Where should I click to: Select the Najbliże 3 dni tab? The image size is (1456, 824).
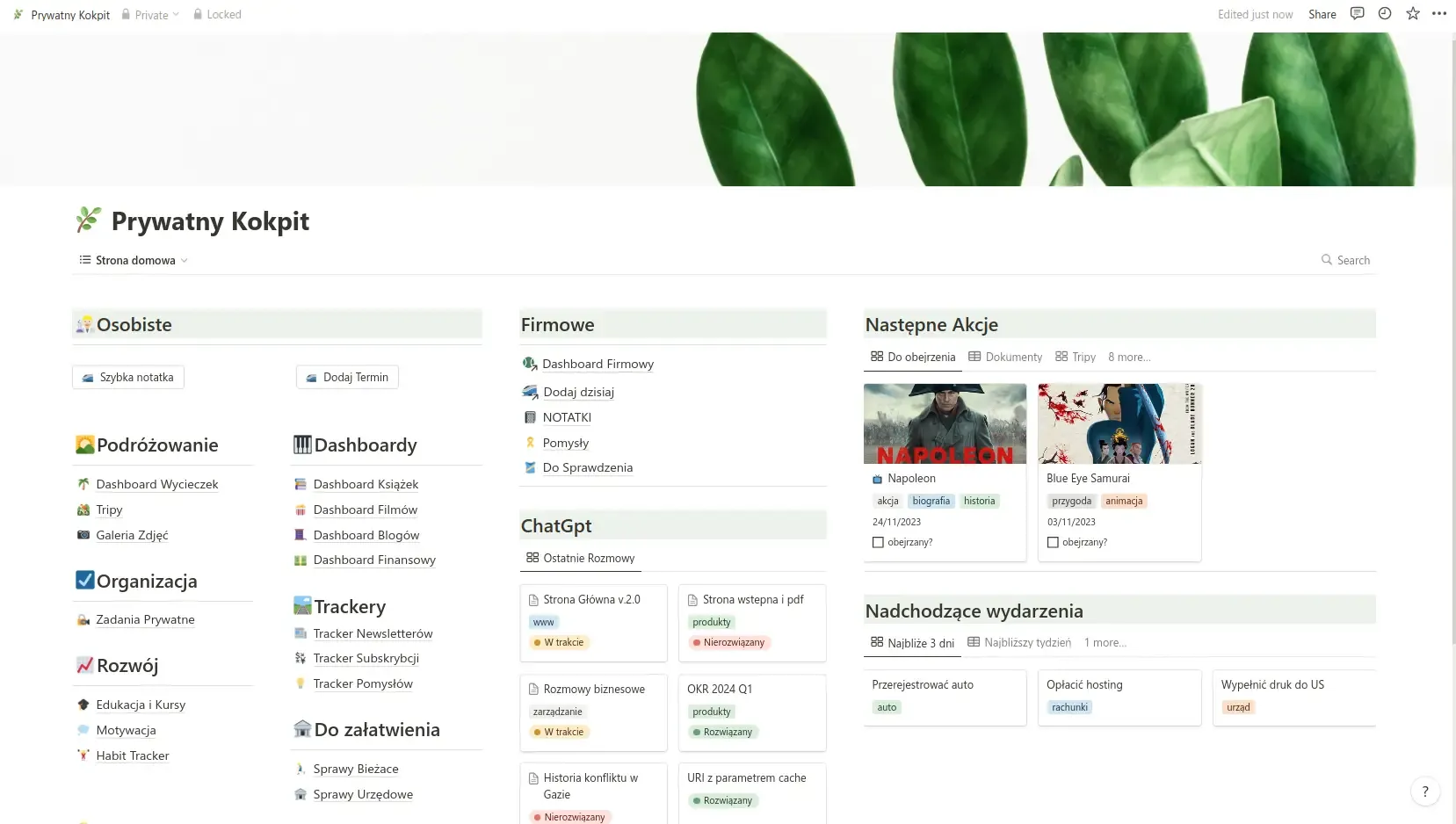[x=913, y=643]
